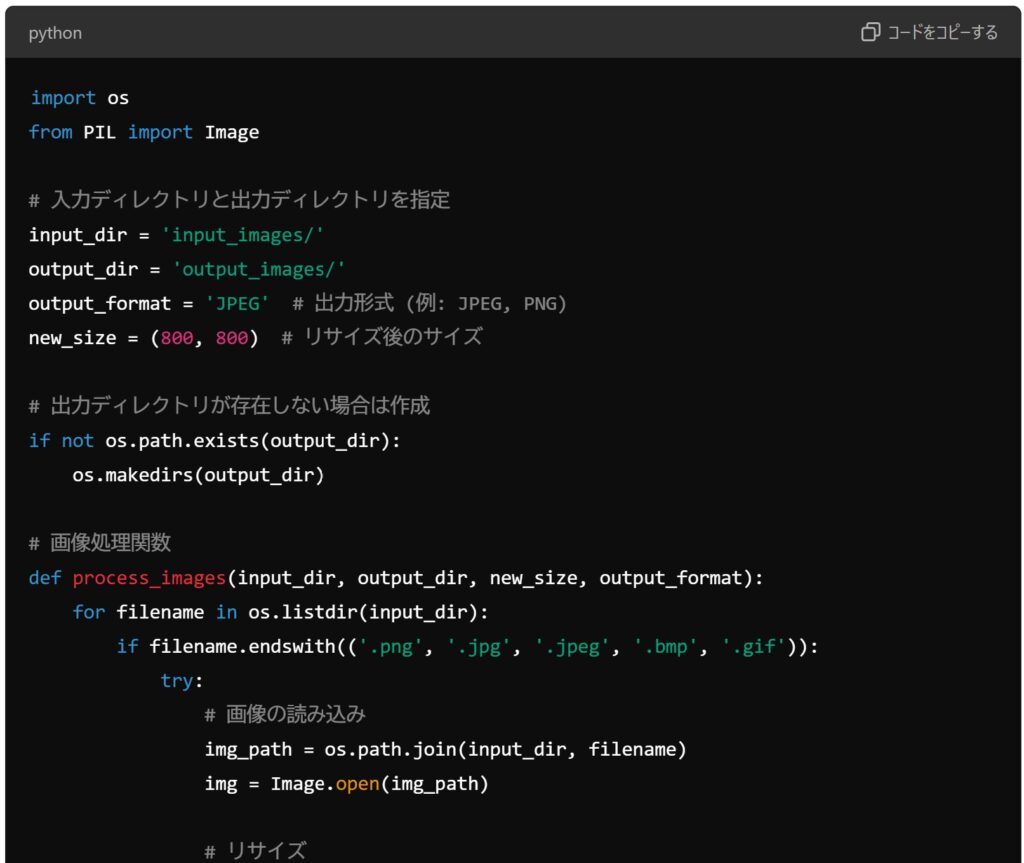The height and width of the screenshot is (863, 1024).
Task: Click the 'for filename in os.listdir(input_dir):' line
Action: pyautogui.click(x=281, y=612)
